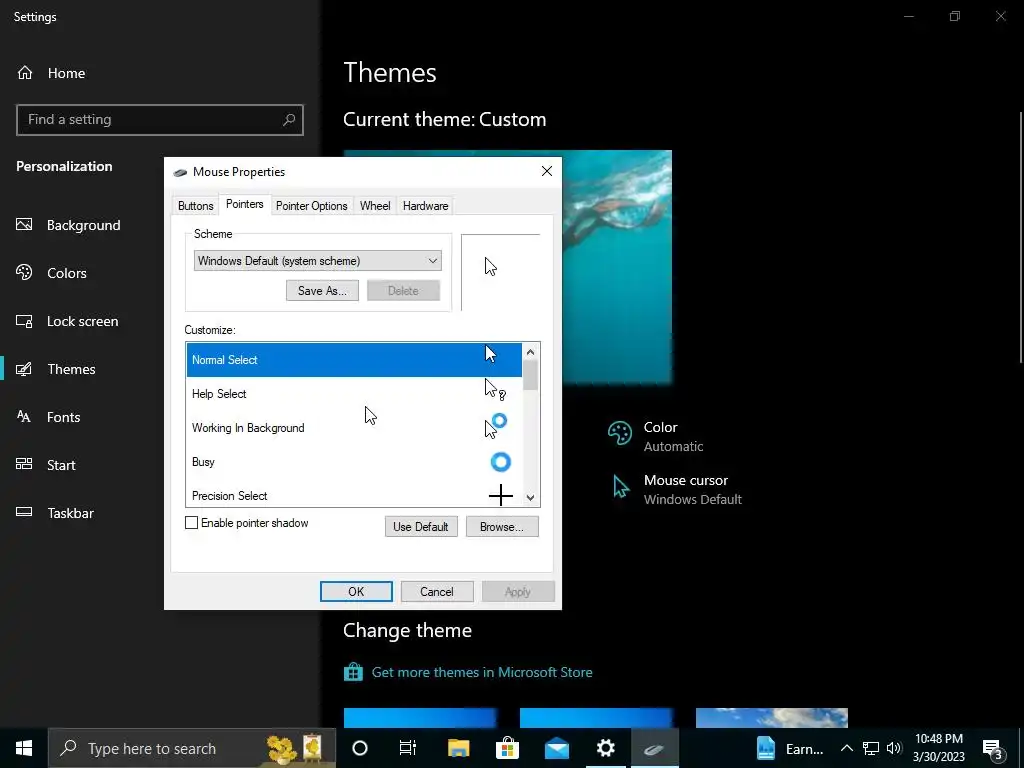Click the Customize list scroll down arrow

tap(530, 498)
